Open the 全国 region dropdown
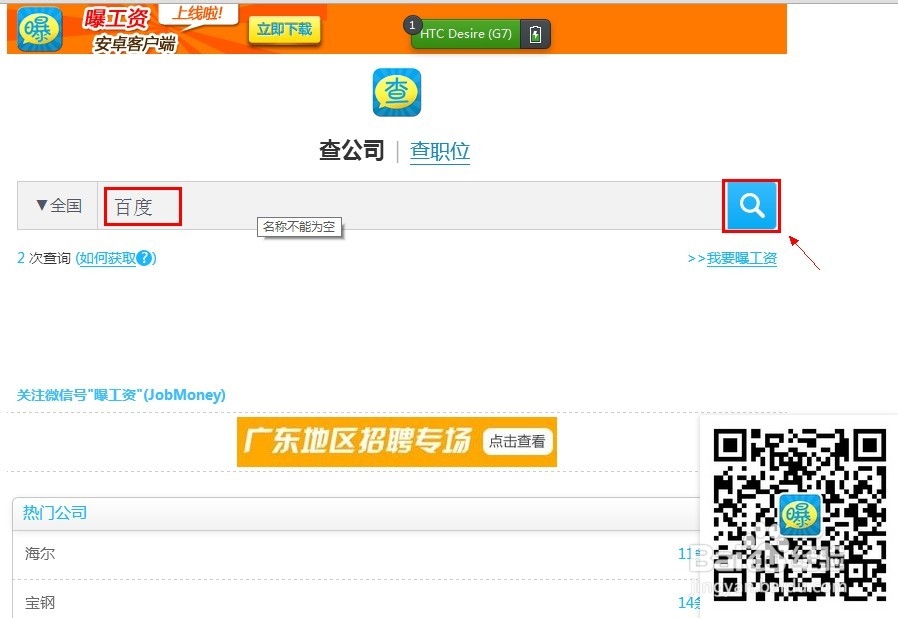898x618 pixels. point(57,205)
